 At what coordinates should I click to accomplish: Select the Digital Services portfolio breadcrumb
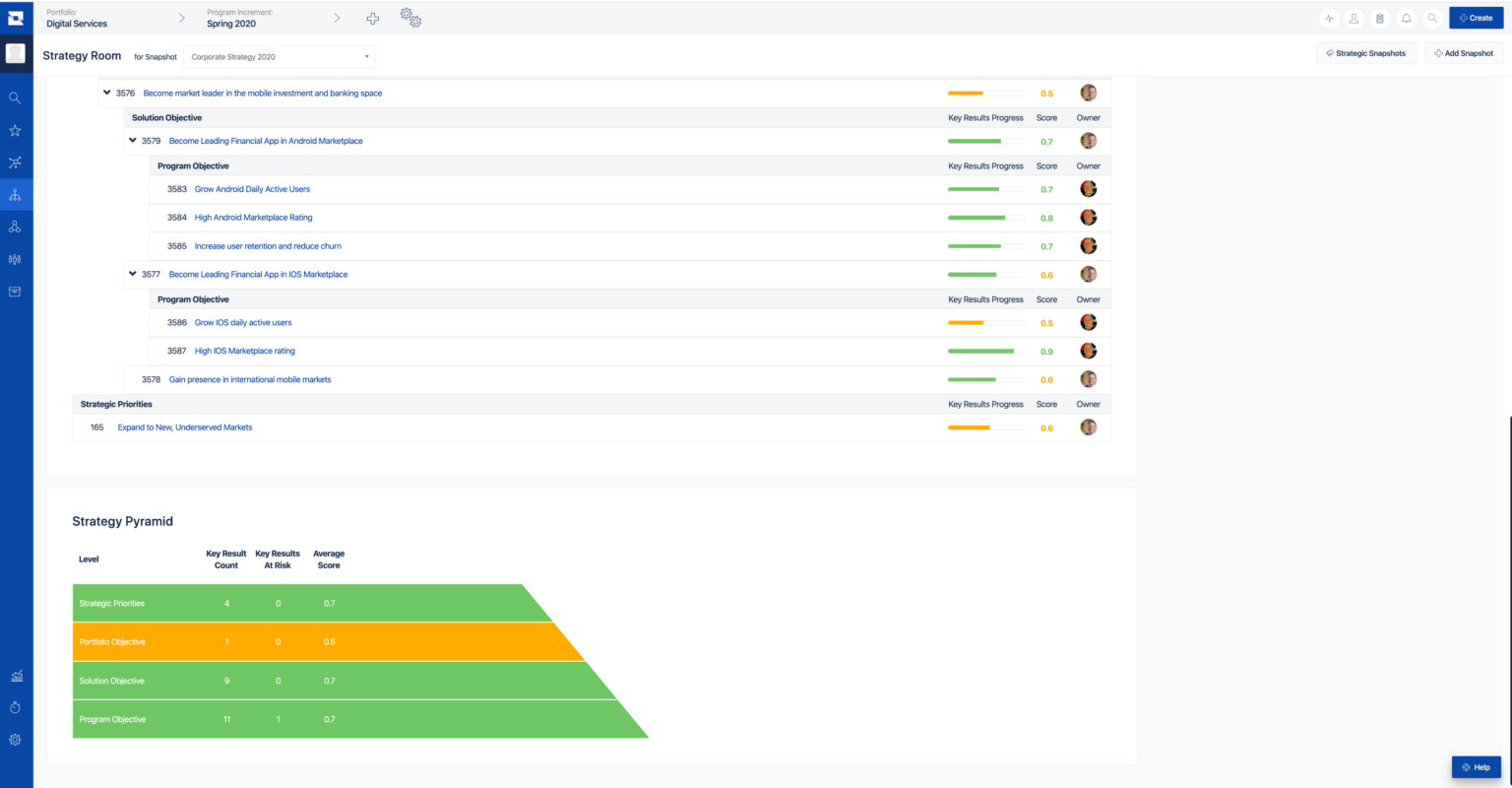click(x=76, y=23)
